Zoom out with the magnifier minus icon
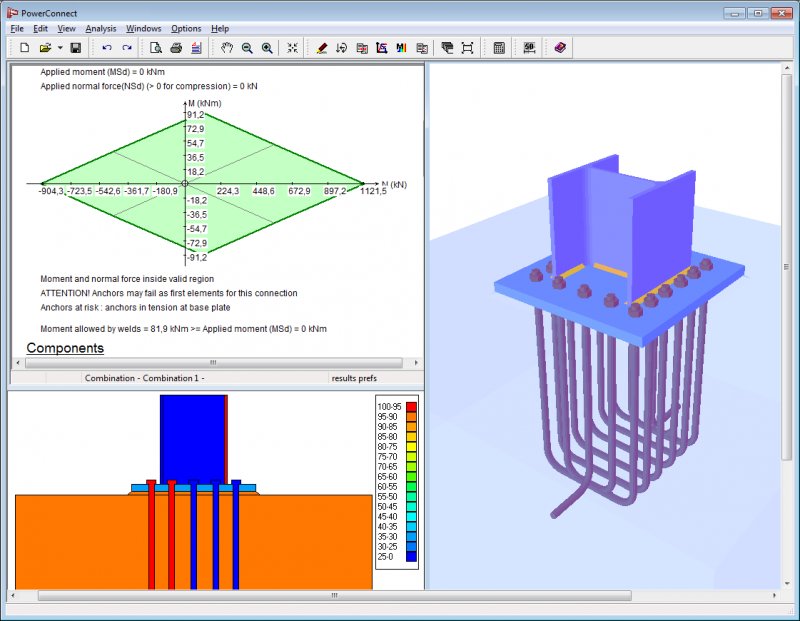This screenshot has width=800, height=621. point(247,48)
